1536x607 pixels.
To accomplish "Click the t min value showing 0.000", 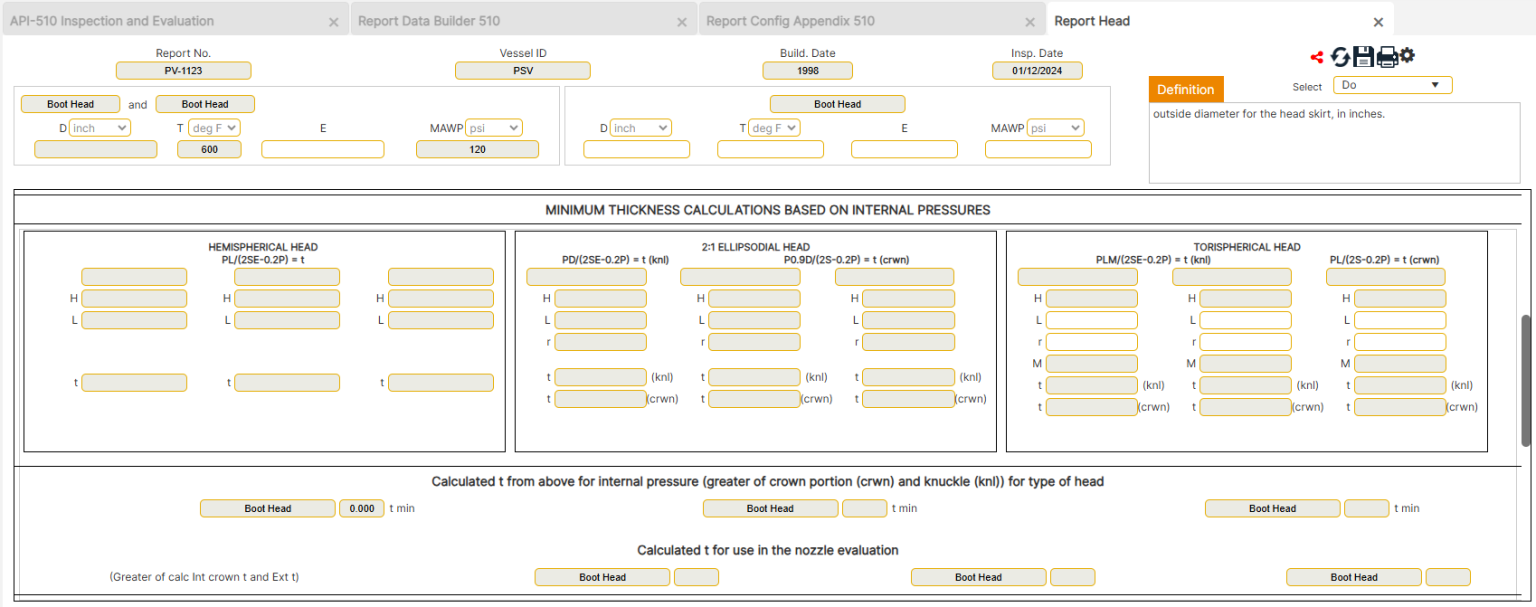I will (361, 508).
